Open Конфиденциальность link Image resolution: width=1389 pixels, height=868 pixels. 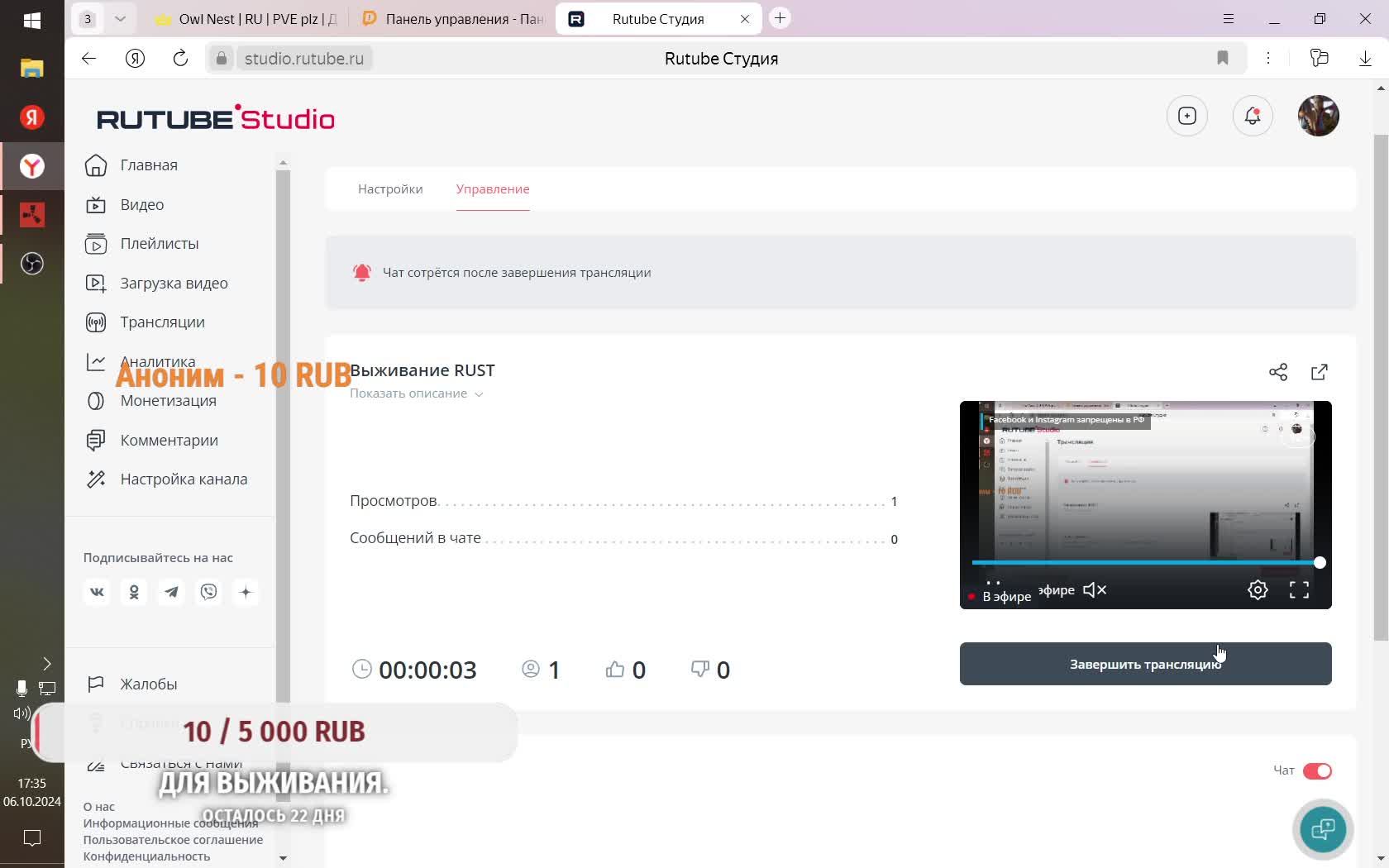[x=146, y=856]
